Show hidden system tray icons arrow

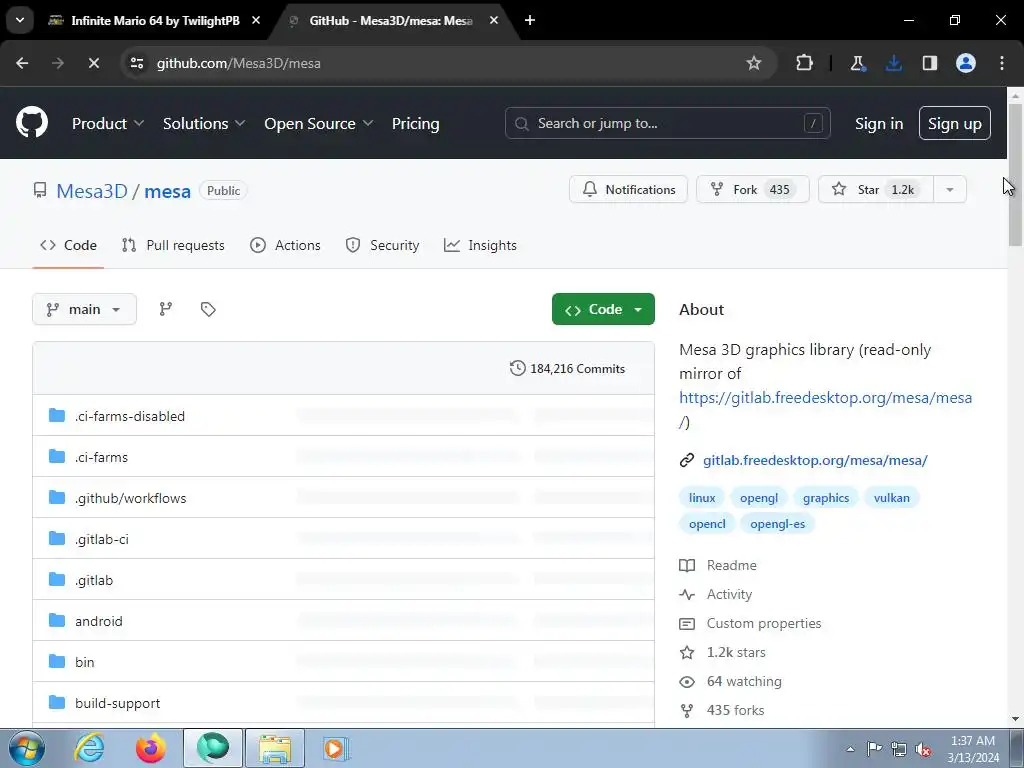[850, 749]
